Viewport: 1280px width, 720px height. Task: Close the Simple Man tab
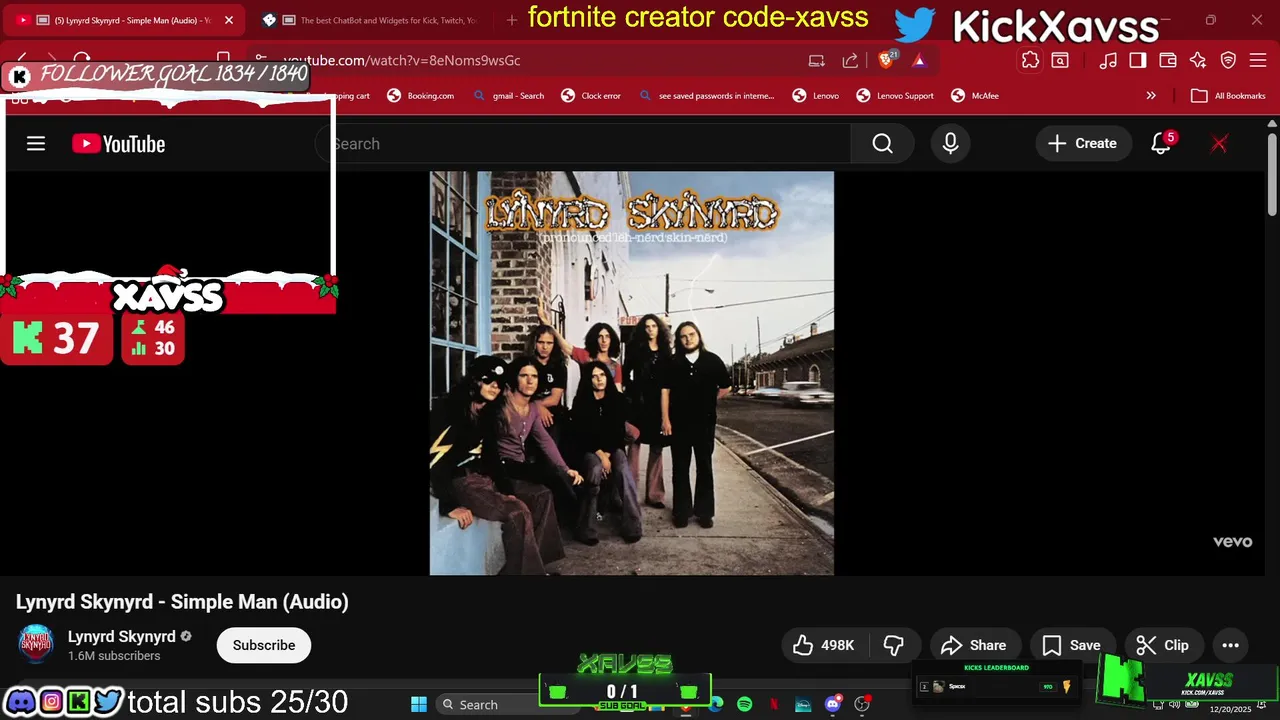point(228,20)
